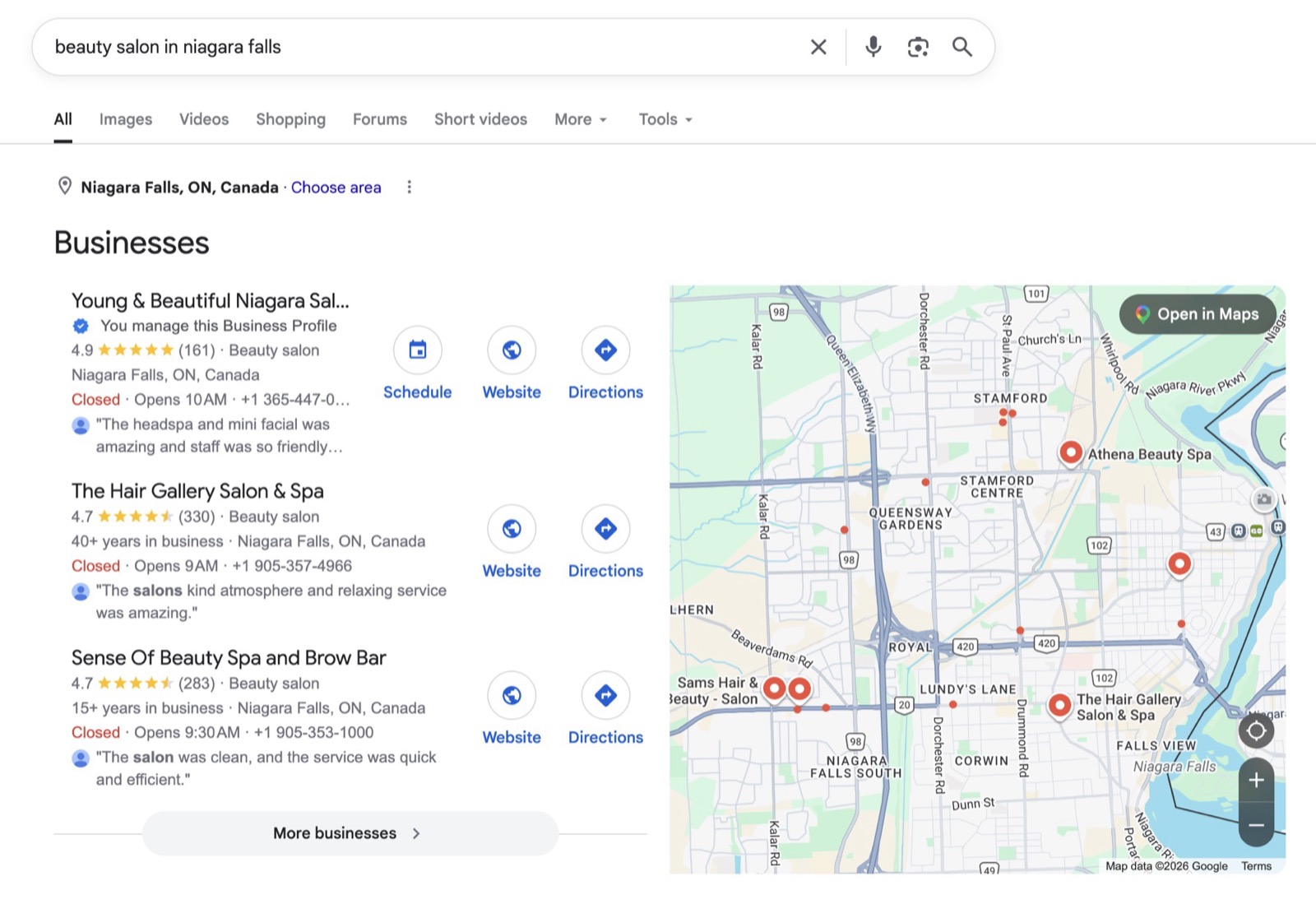This screenshot has height=904, width=1316.
Task: Select the Athena Beauty Spa map pin
Action: (1070, 452)
